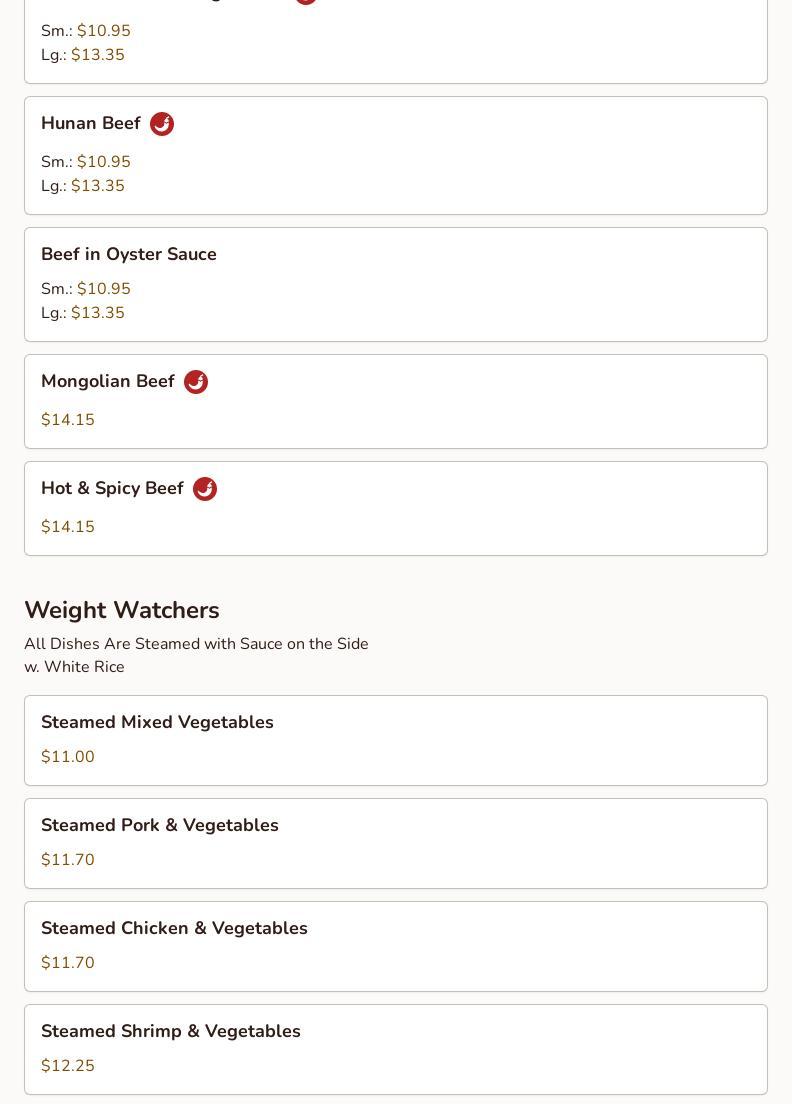The height and width of the screenshot is (1104, 792).
Task: Click Beef in Oyster Sauce small price
Action: (x=103, y=288)
